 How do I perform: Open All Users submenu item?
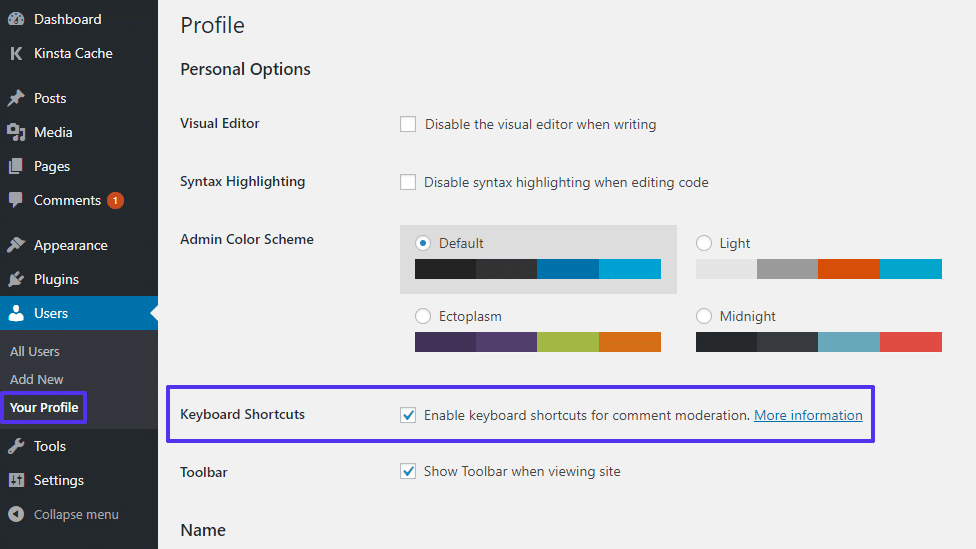pyautogui.click(x=35, y=351)
